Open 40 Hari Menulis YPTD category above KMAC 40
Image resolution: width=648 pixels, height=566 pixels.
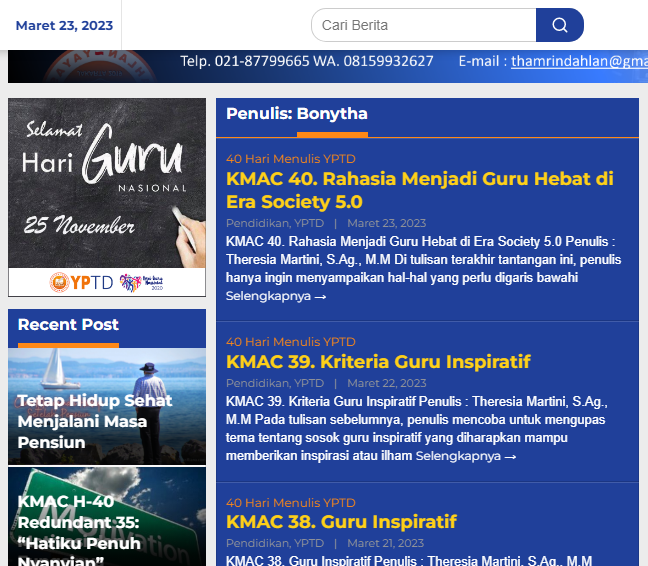coord(290,159)
